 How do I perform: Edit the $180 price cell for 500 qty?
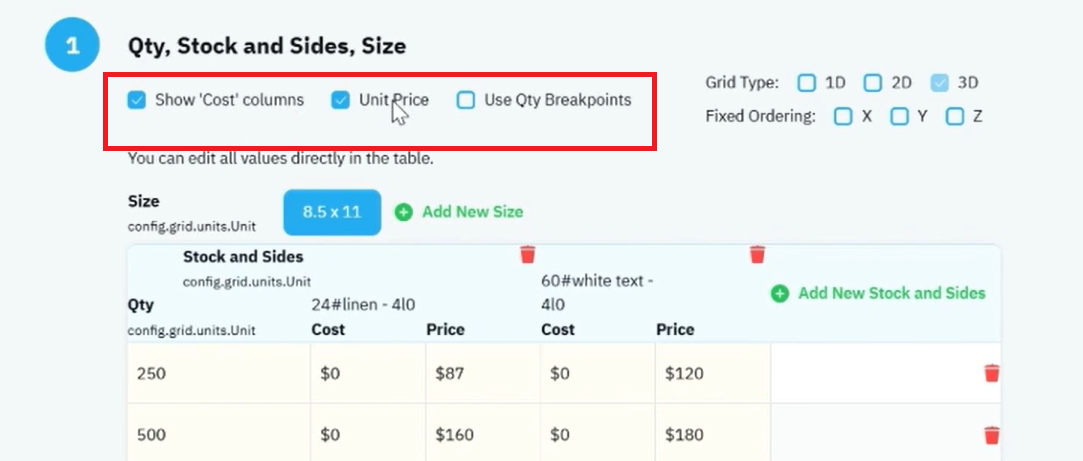coord(713,435)
